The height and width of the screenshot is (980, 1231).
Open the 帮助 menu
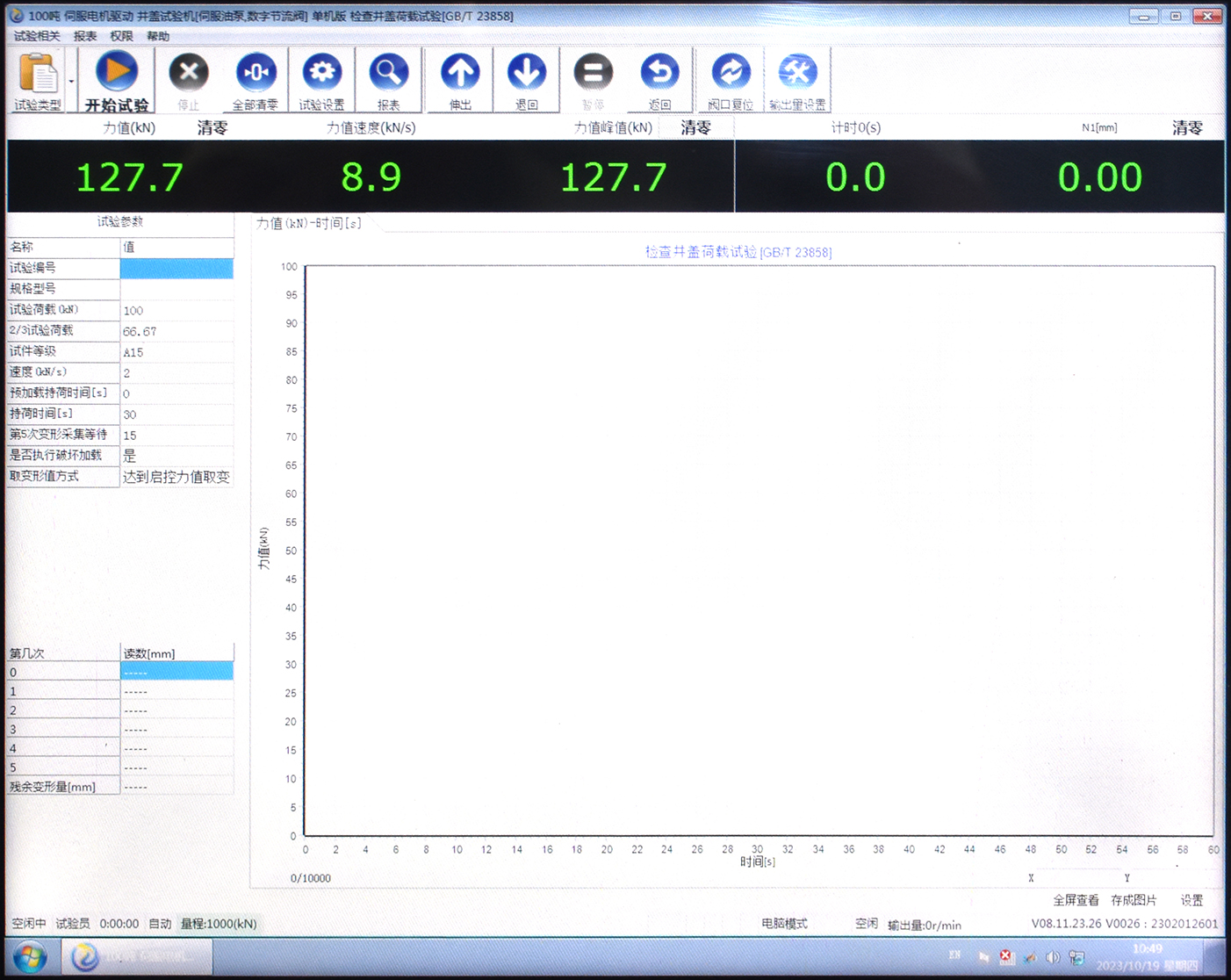pyautogui.click(x=158, y=36)
